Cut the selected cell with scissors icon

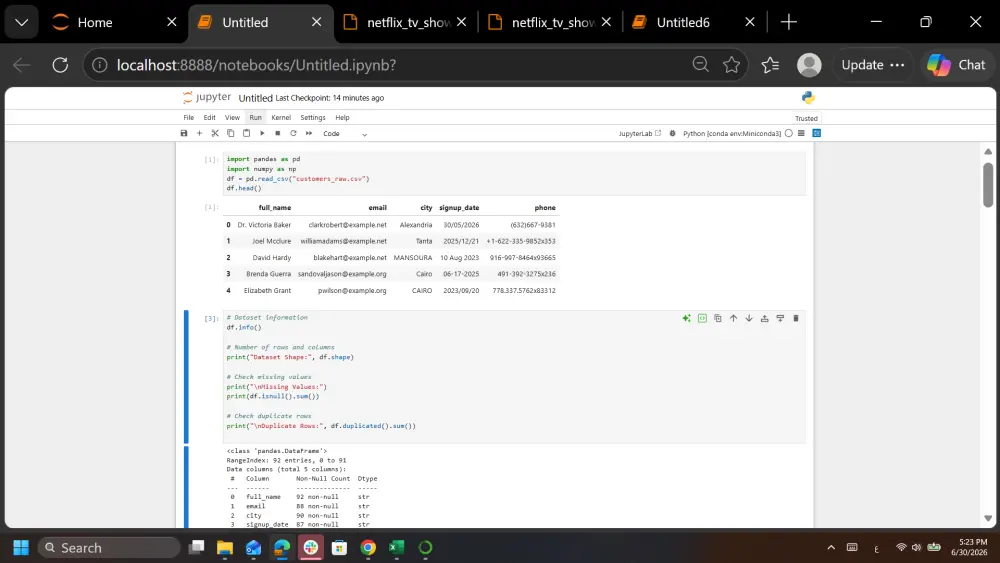click(215, 133)
